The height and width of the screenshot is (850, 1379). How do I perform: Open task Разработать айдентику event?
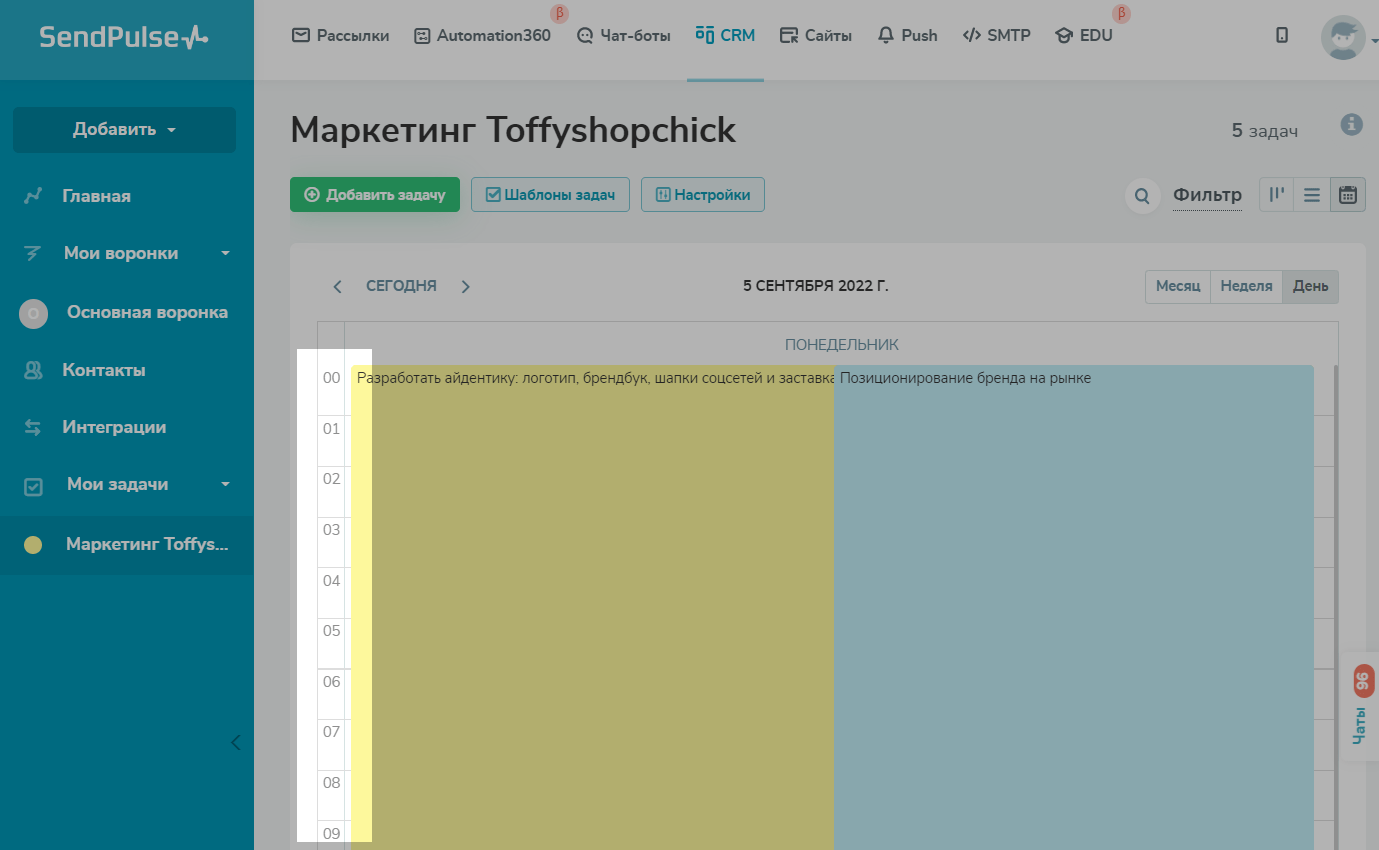(x=592, y=607)
